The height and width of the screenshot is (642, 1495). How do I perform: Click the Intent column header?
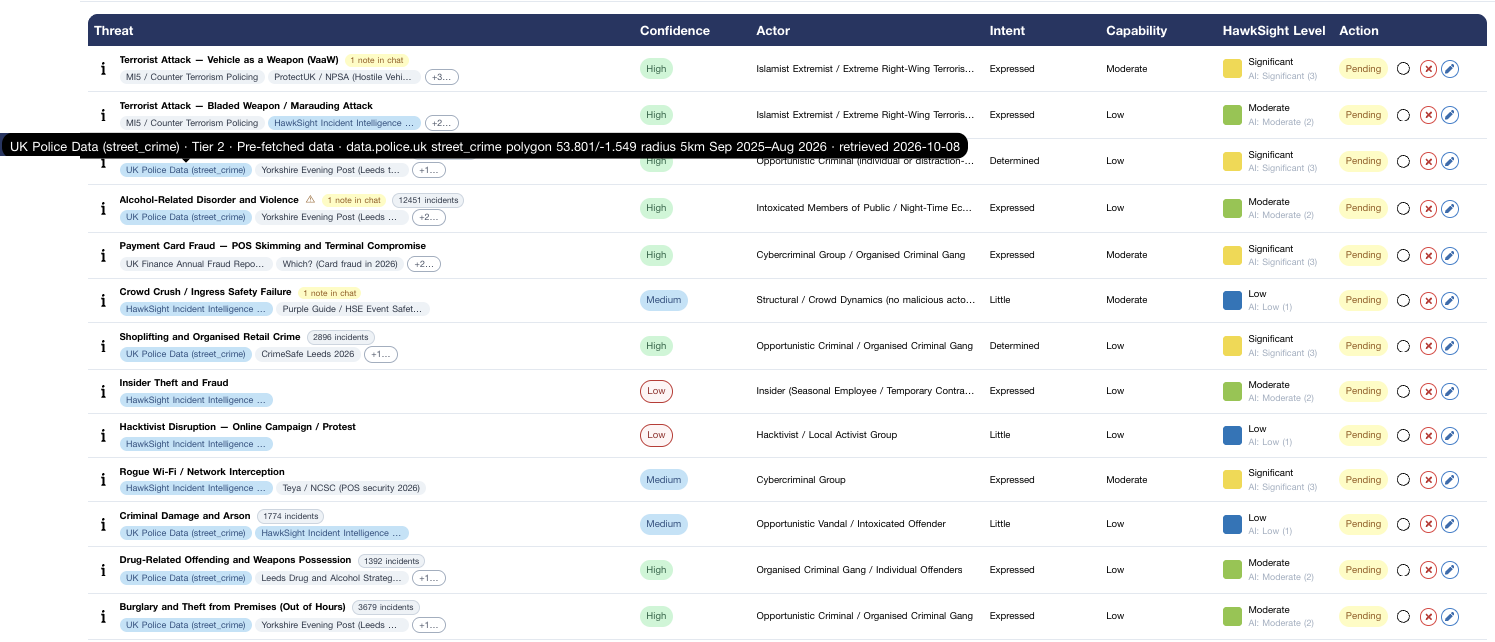(1007, 31)
